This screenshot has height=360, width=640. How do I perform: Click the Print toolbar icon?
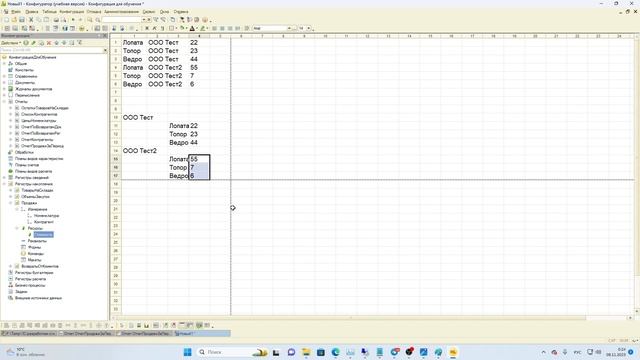[56, 20]
